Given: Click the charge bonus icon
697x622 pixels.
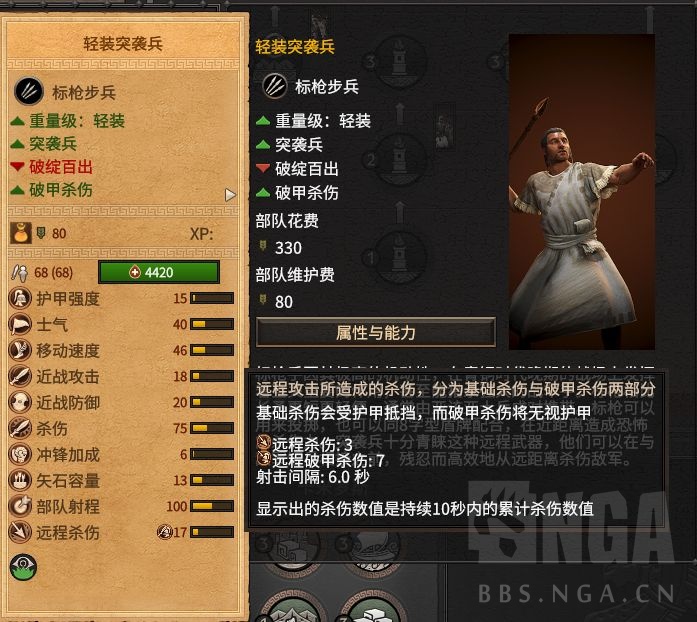Looking at the screenshot, I should [20, 454].
